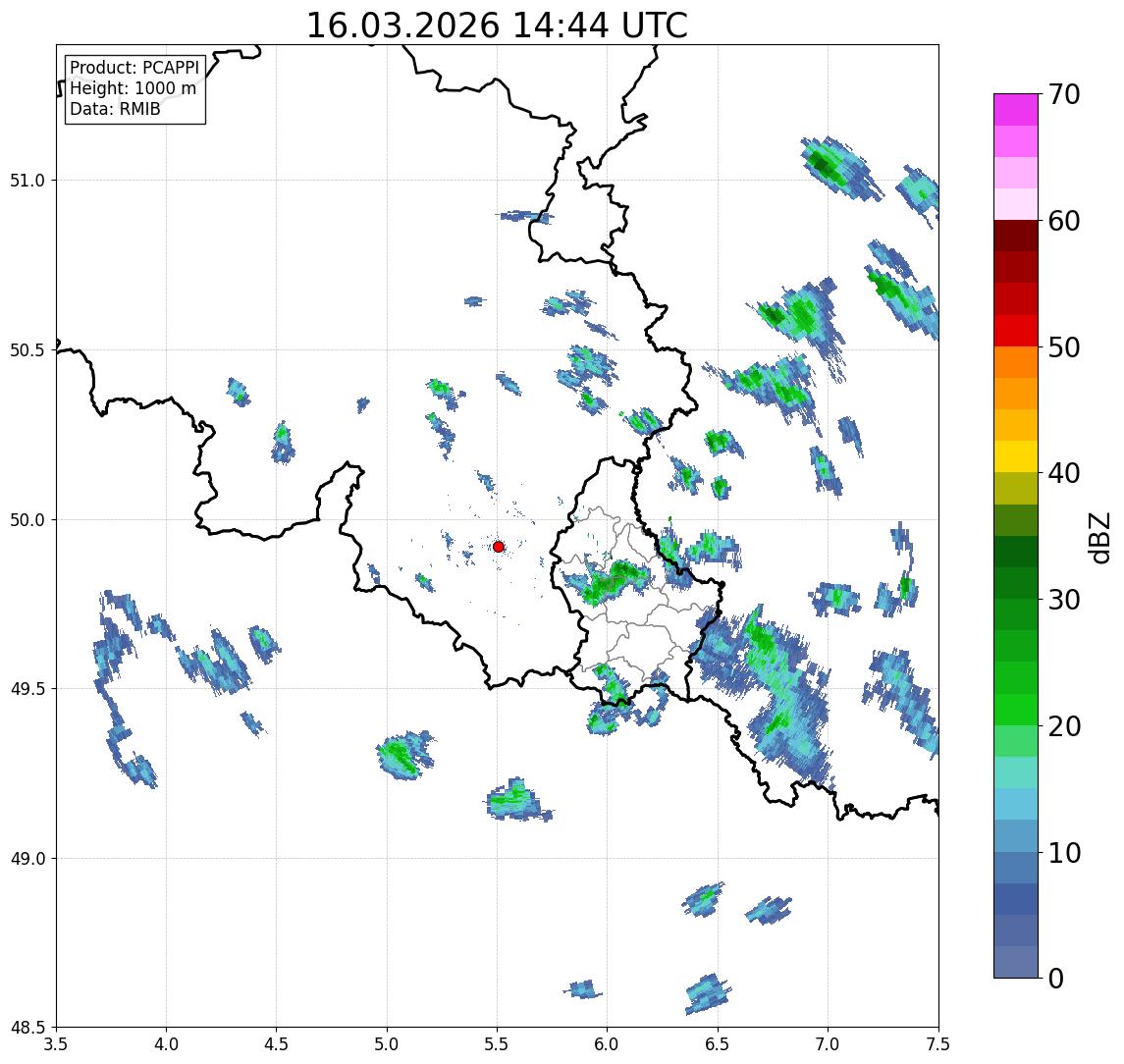Click the latitude axis label 50.5
Viewport: 1124px width, 1064px height.
[x=27, y=350]
